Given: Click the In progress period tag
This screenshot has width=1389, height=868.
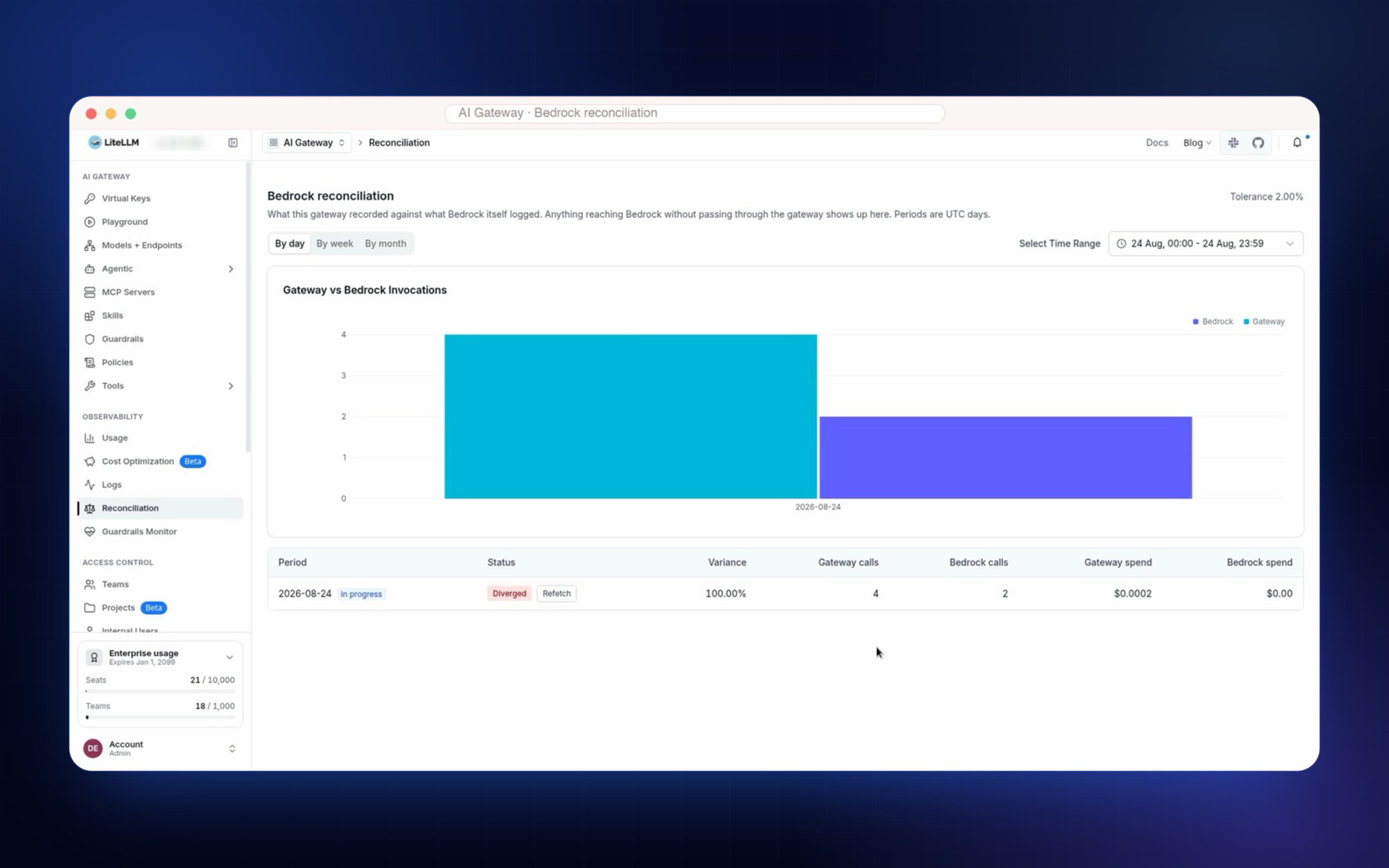Looking at the screenshot, I should (361, 594).
